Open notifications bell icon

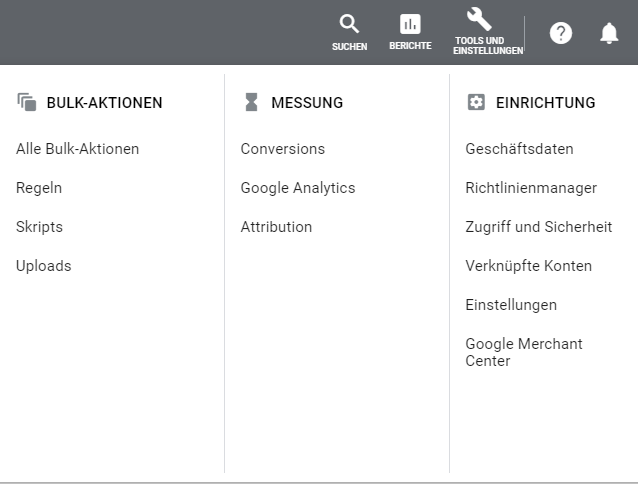(609, 33)
